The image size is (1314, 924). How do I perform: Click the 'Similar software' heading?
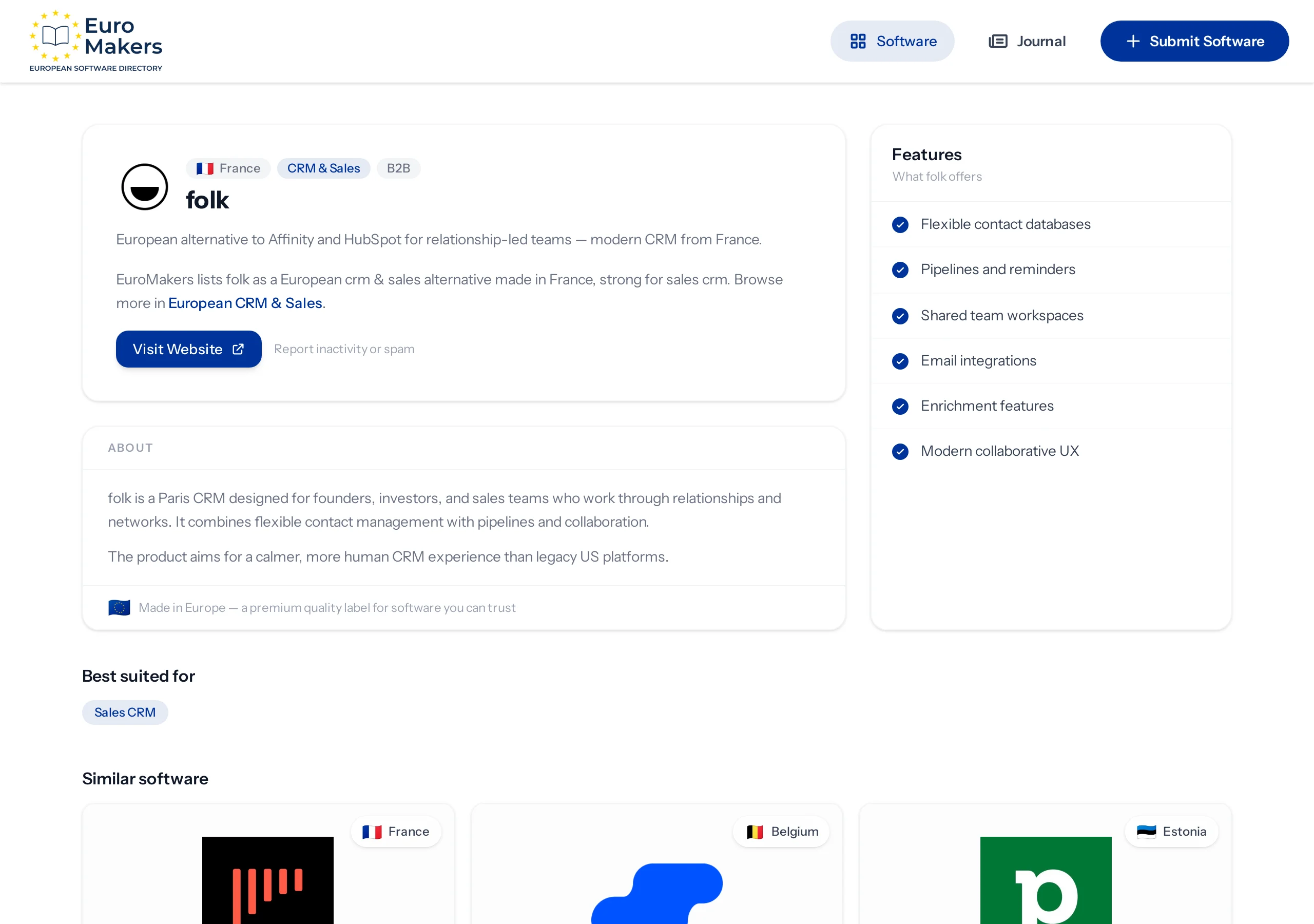point(145,779)
